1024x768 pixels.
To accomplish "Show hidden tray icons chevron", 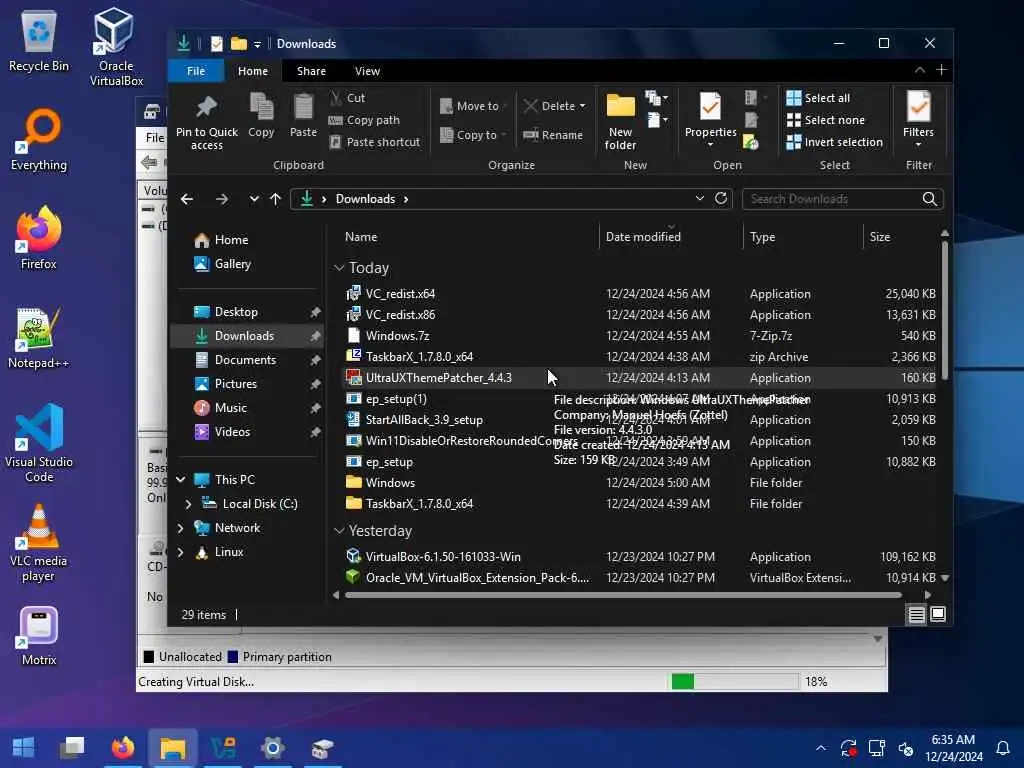I will click(820, 748).
